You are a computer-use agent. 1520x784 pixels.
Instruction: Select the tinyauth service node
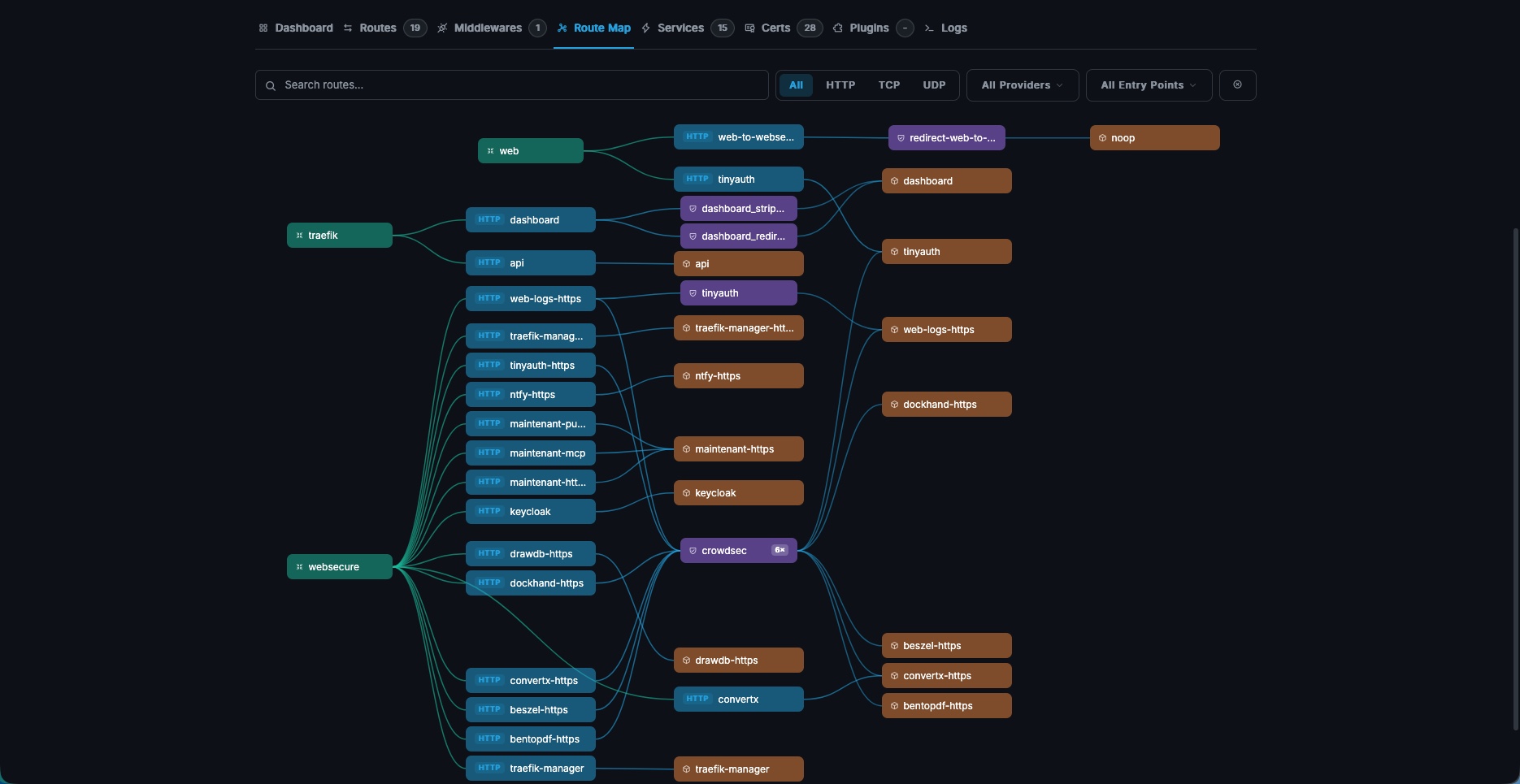pyautogui.click(x=947, y=251)
